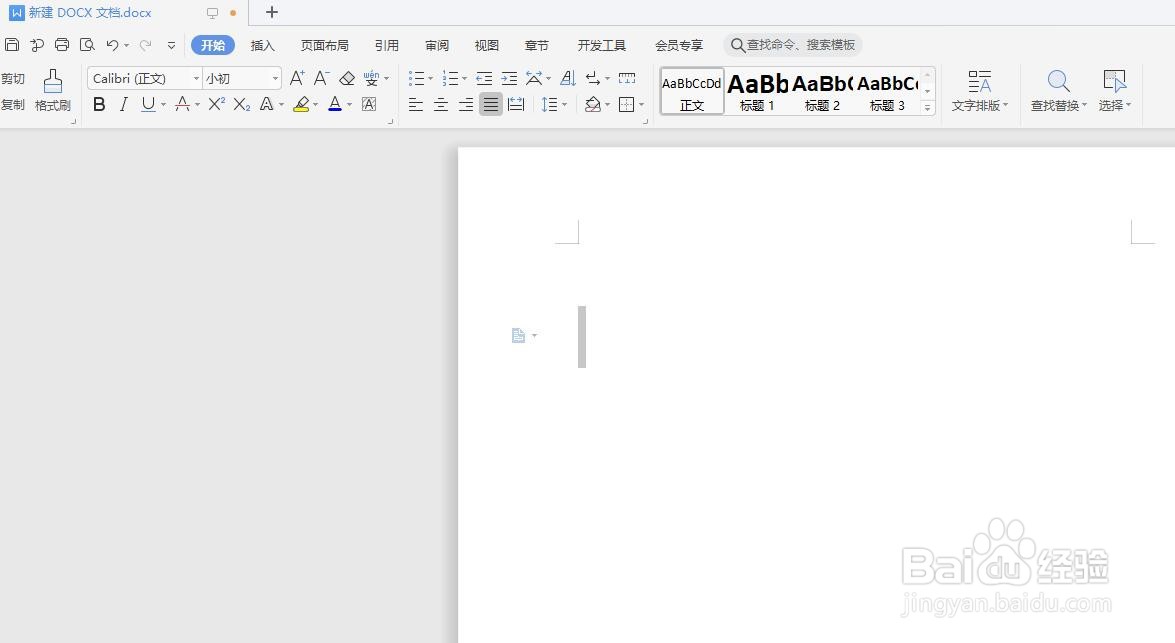Expand the styles gallery
The height and width of the screenshot is (643, 1175).
click(x=928, y=108)
